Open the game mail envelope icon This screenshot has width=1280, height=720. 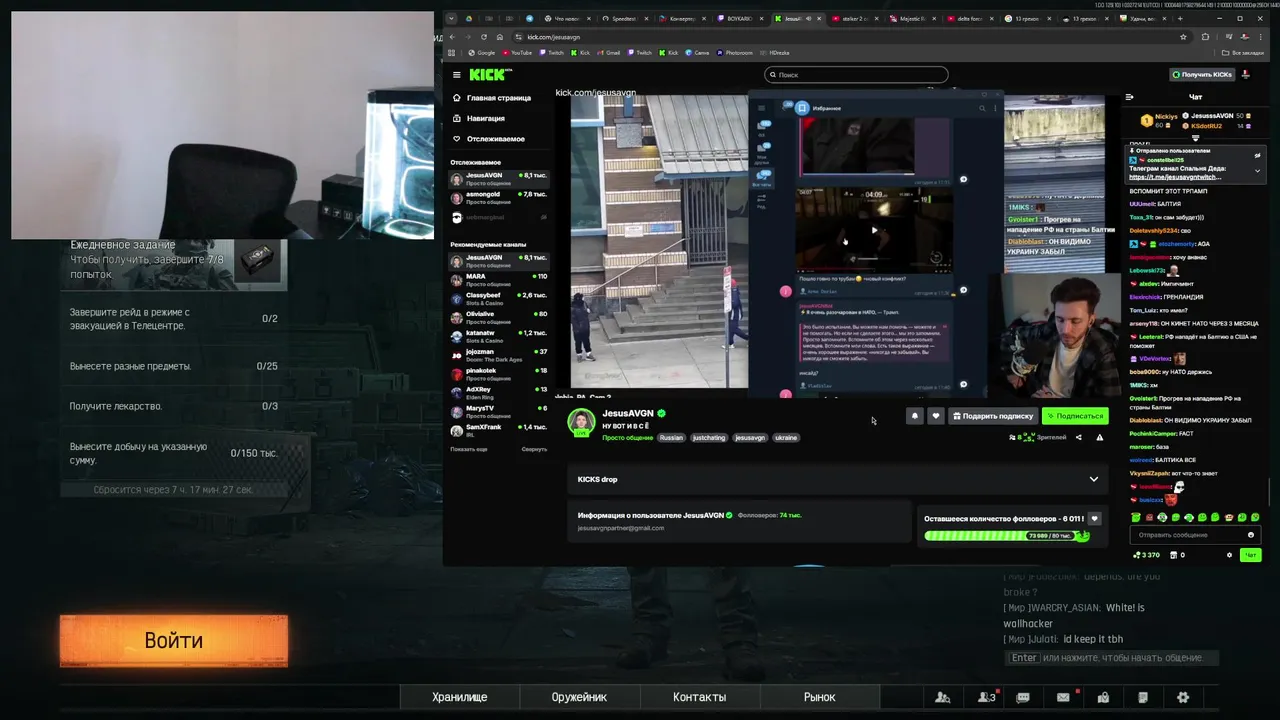(1063, 697)
